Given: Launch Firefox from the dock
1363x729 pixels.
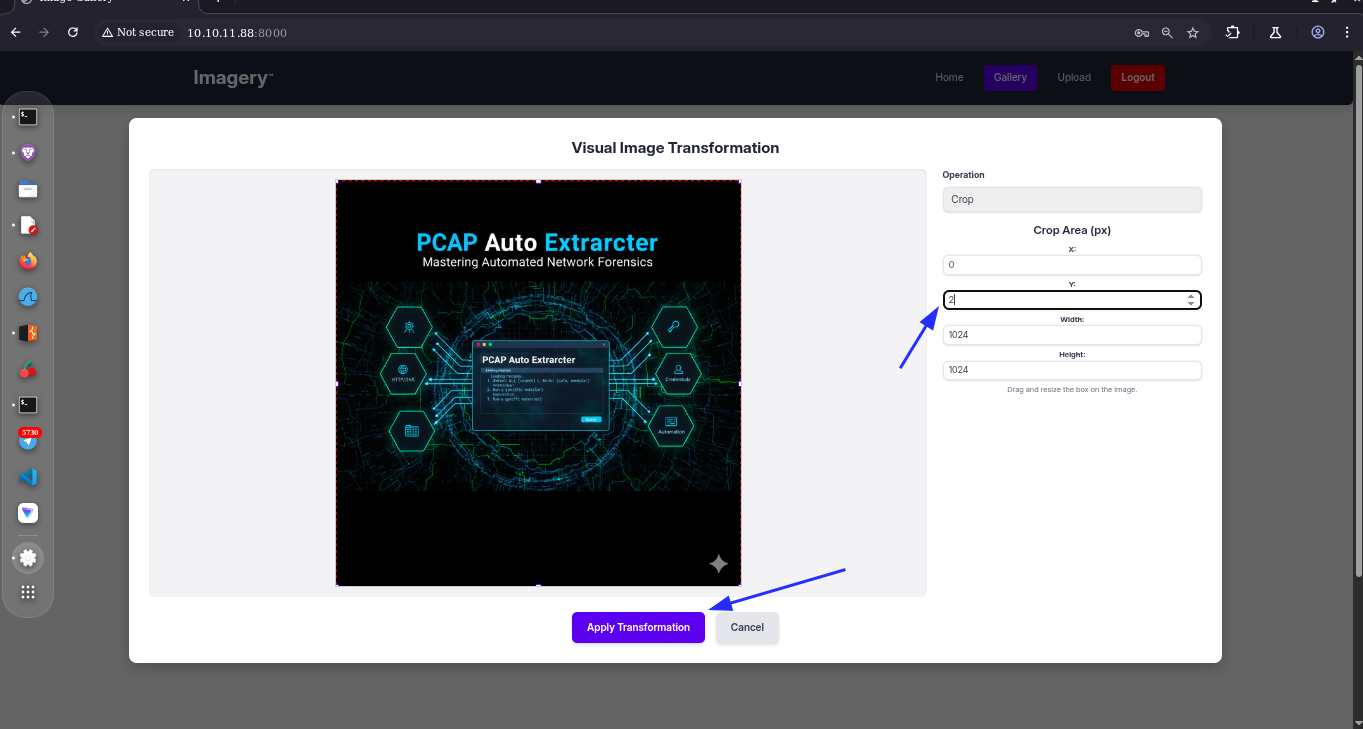Looking at the screenshot, I should [28, 261].
